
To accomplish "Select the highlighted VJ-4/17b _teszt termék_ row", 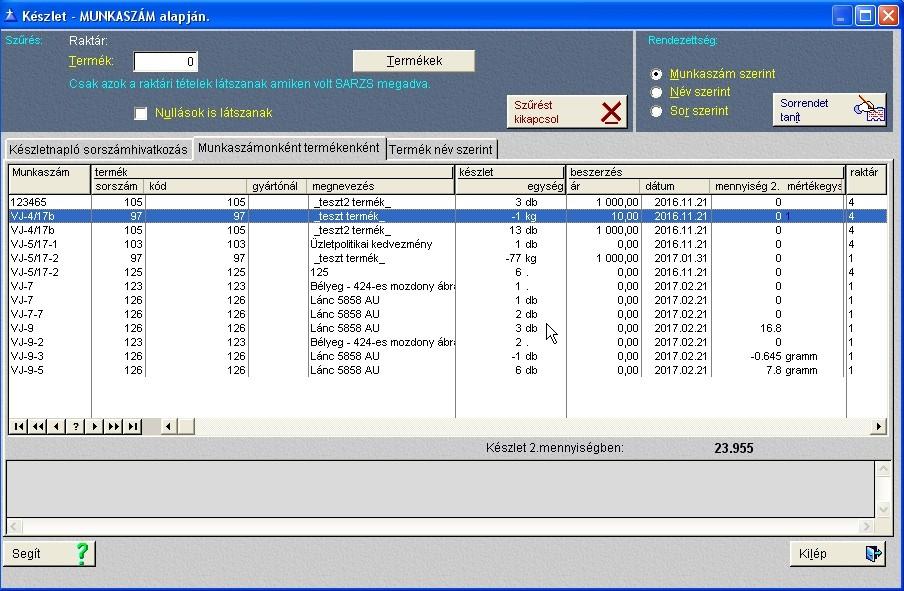I will tap(447, 216).
